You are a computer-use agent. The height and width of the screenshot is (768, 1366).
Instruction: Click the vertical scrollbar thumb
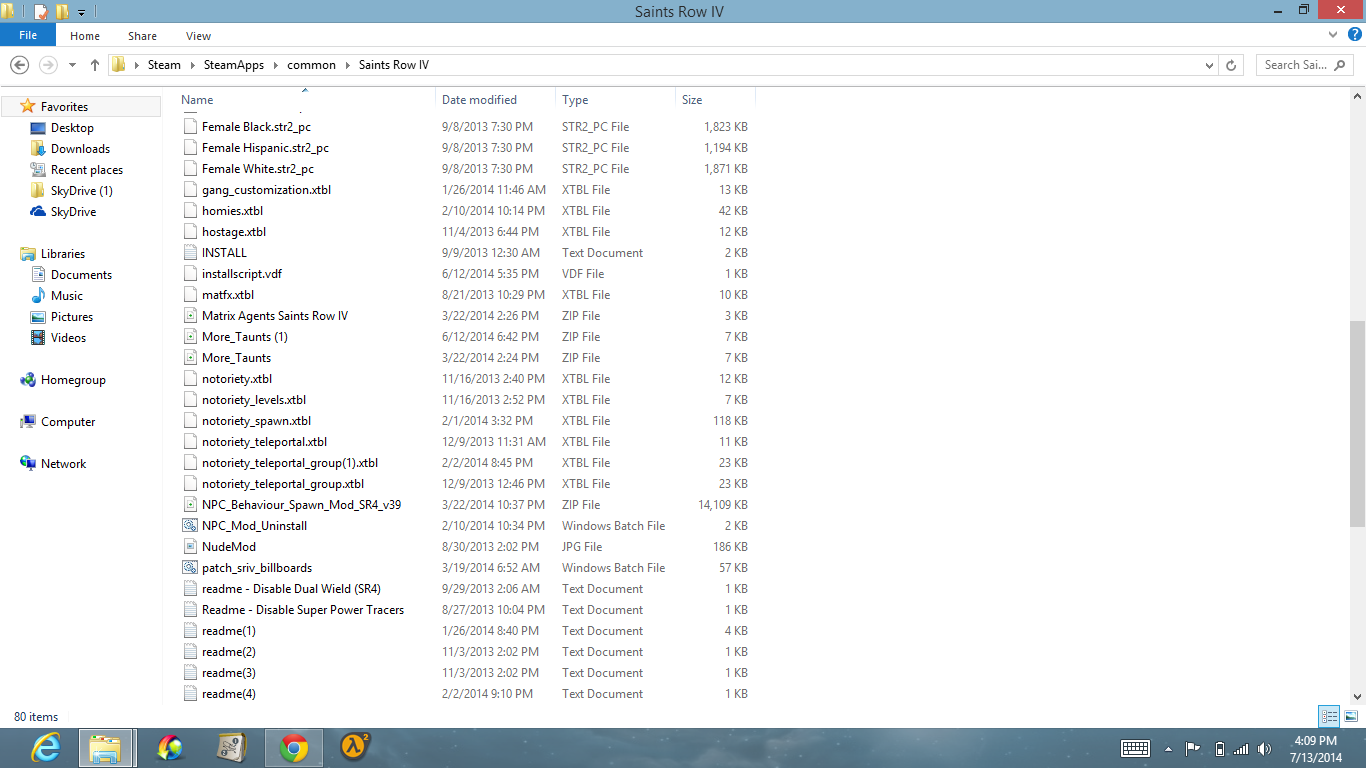[x=1357, y=424]
